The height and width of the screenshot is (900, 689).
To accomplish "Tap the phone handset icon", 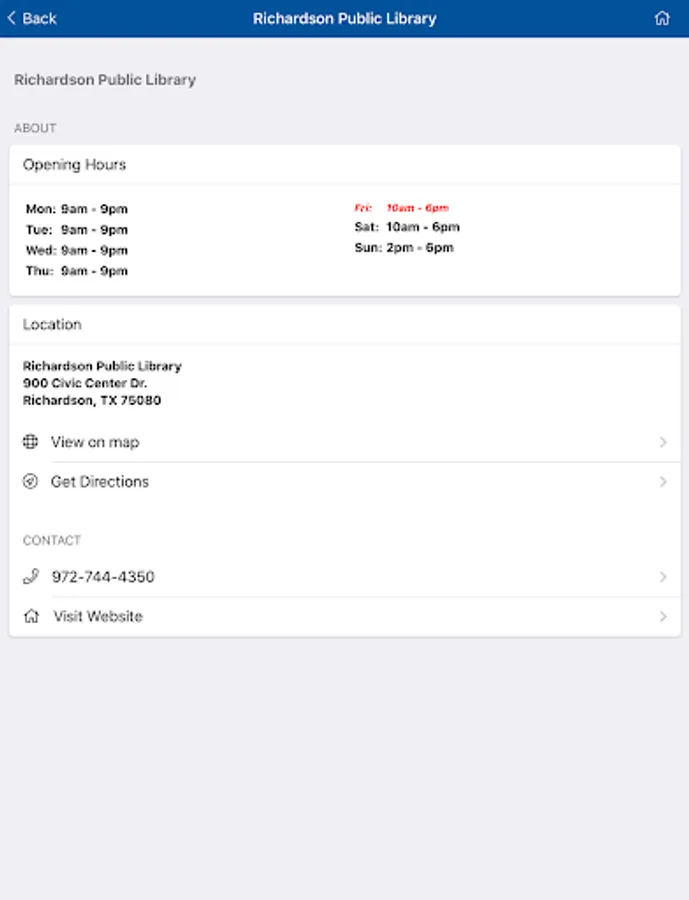I will (x=31, y=577).
